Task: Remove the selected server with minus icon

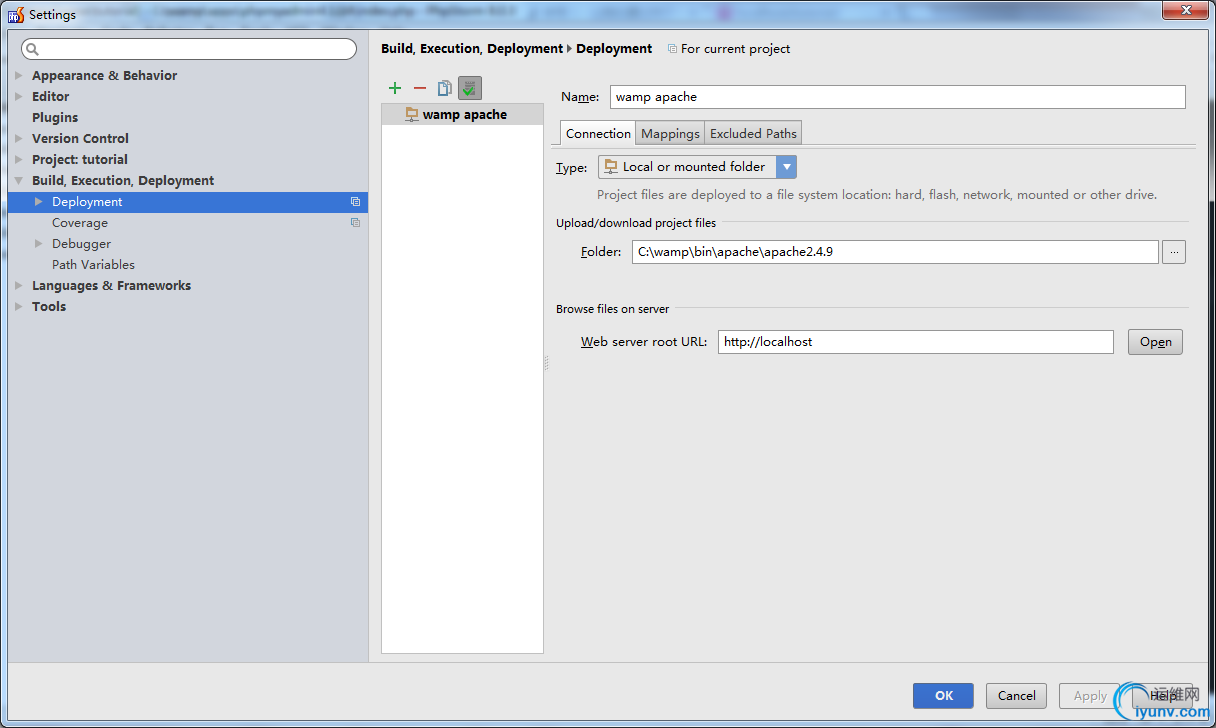Action: (420, 88)
